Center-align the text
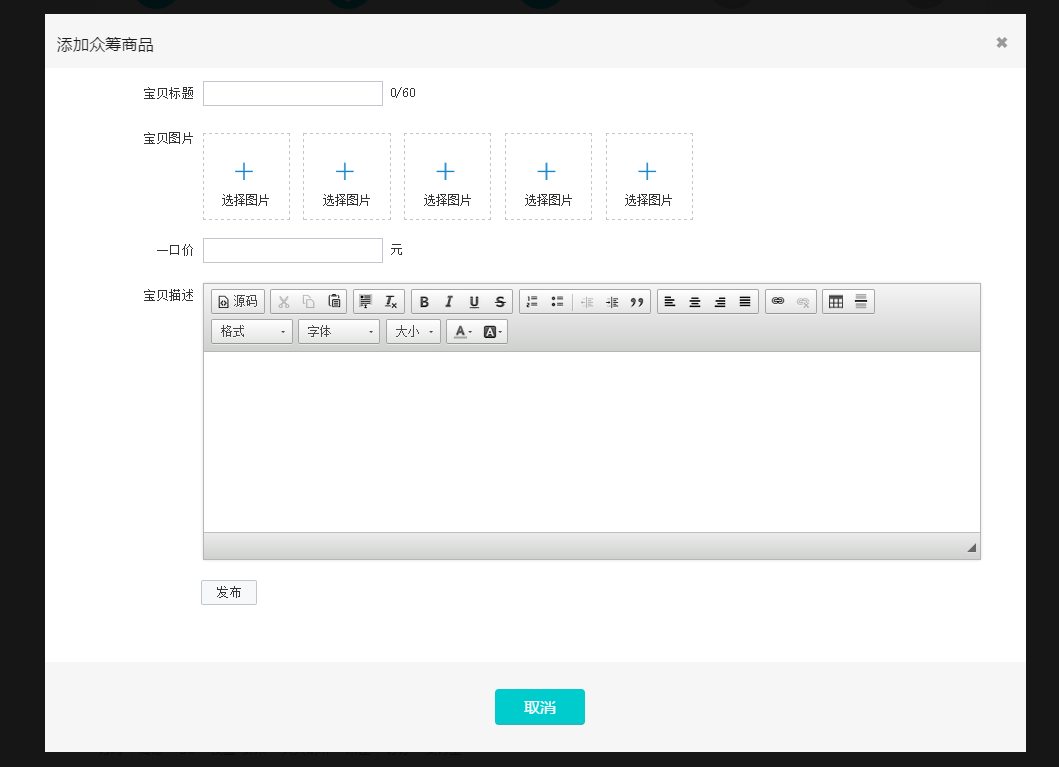 click(x=695, y=302)
